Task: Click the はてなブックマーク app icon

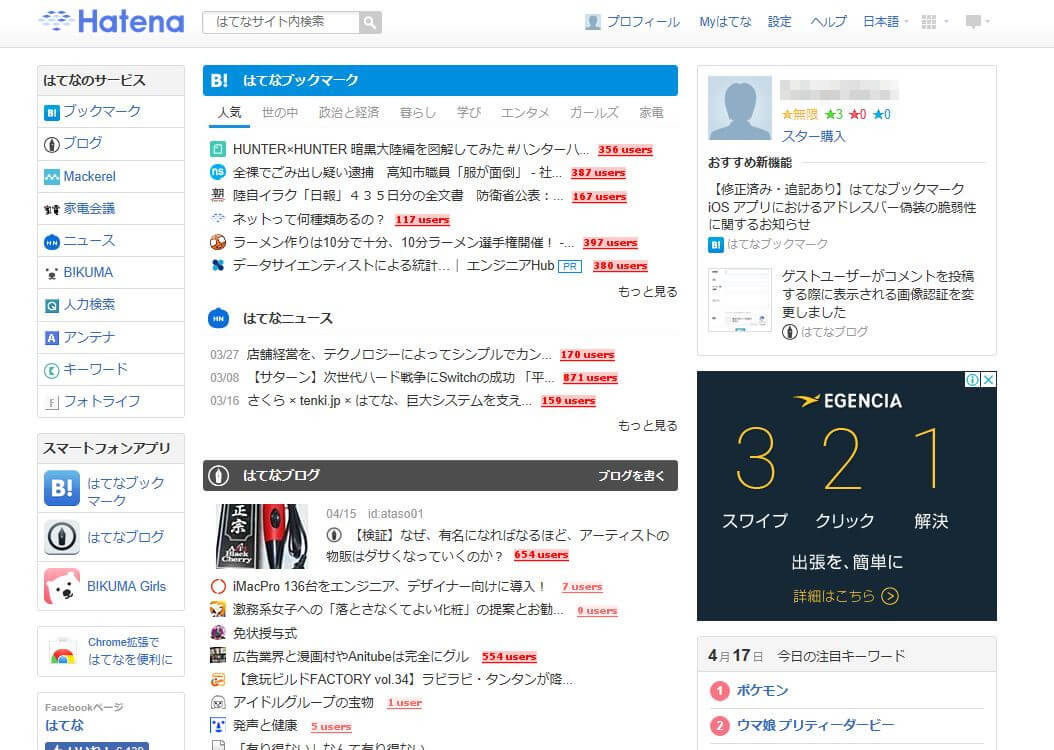Action: pos(62,488)
